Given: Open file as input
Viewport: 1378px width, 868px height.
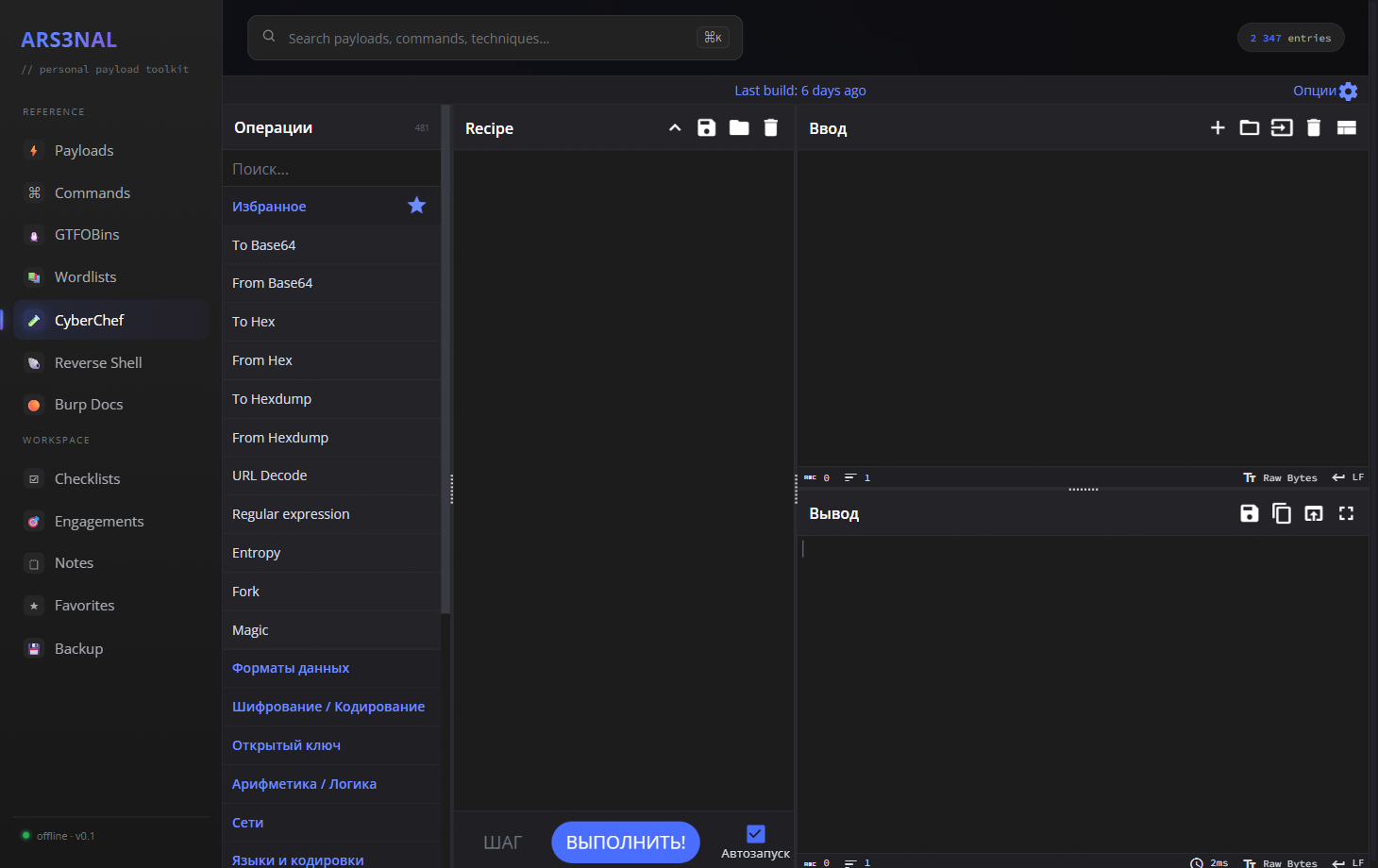Looking at the screenshot, I should (x=1282, y=127).
